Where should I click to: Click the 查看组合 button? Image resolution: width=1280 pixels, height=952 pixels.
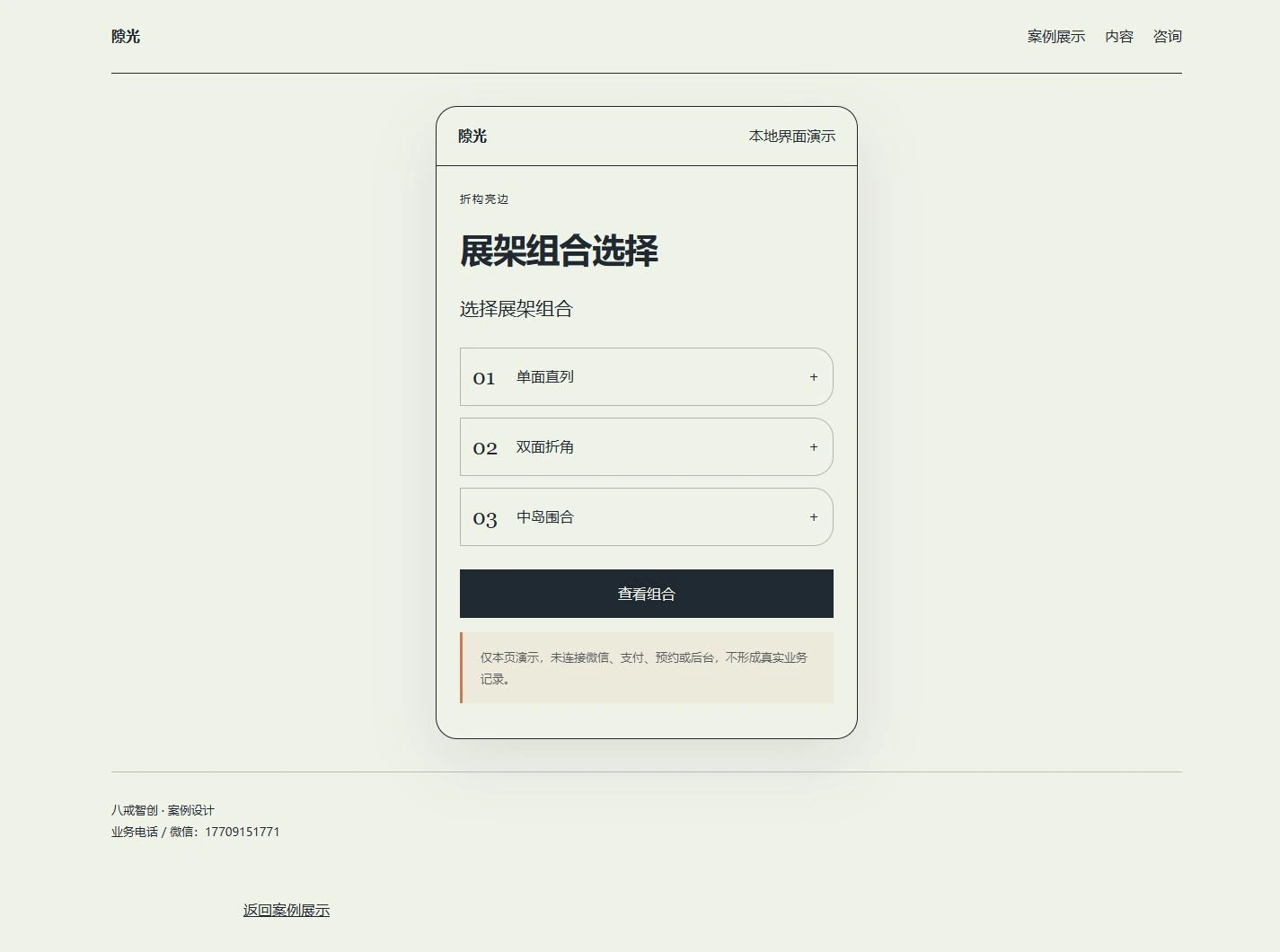click(x=647, y=594)
